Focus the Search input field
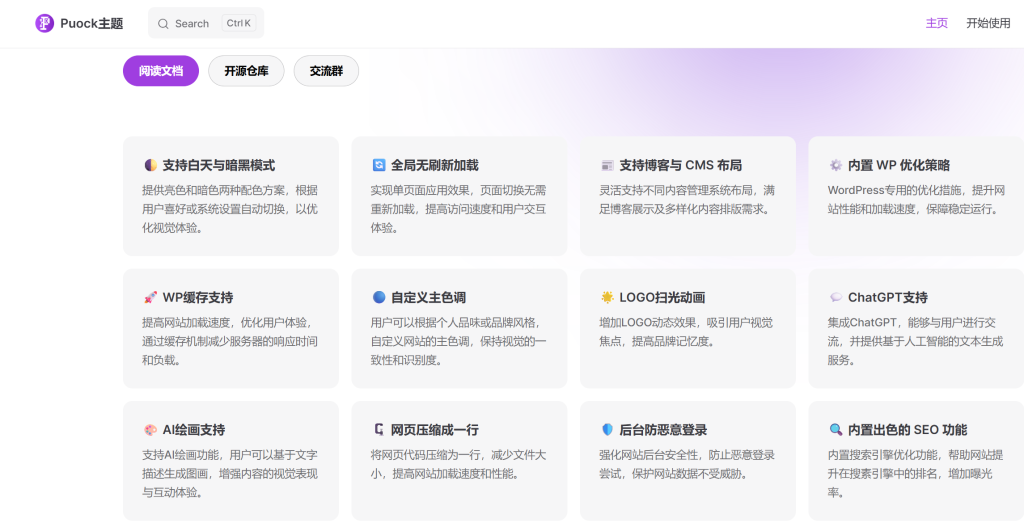Viewport: 1024px width, 523px height. (x=195, y=23)
